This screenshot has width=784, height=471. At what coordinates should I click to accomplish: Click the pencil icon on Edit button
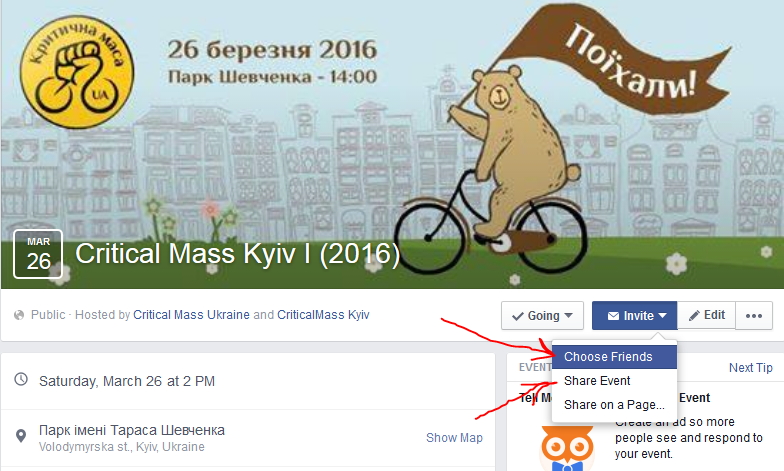coord(694,316)
